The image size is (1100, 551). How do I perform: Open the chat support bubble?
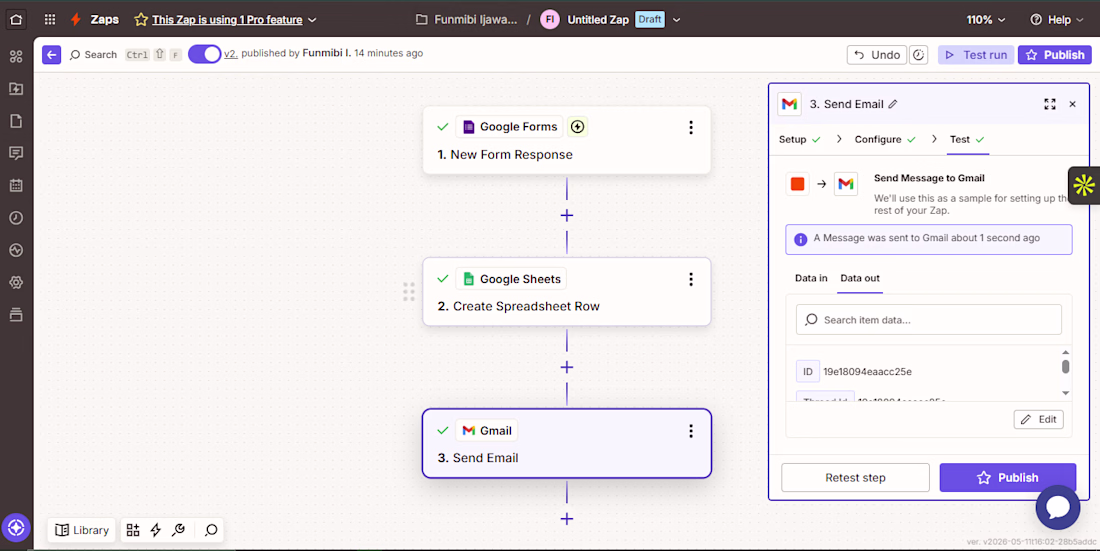(x=1057, y=507)
